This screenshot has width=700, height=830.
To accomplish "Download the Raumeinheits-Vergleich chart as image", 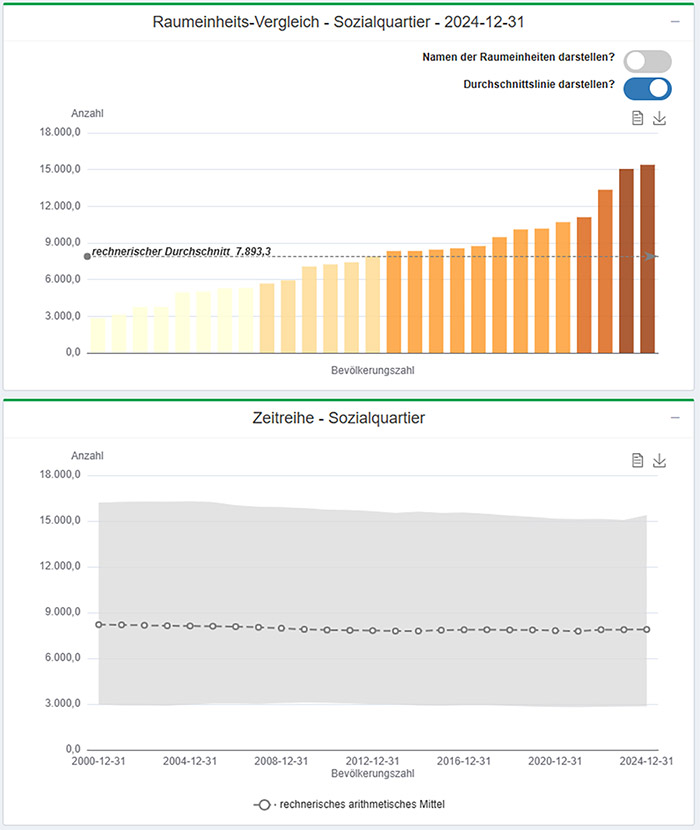I will 659,119.
